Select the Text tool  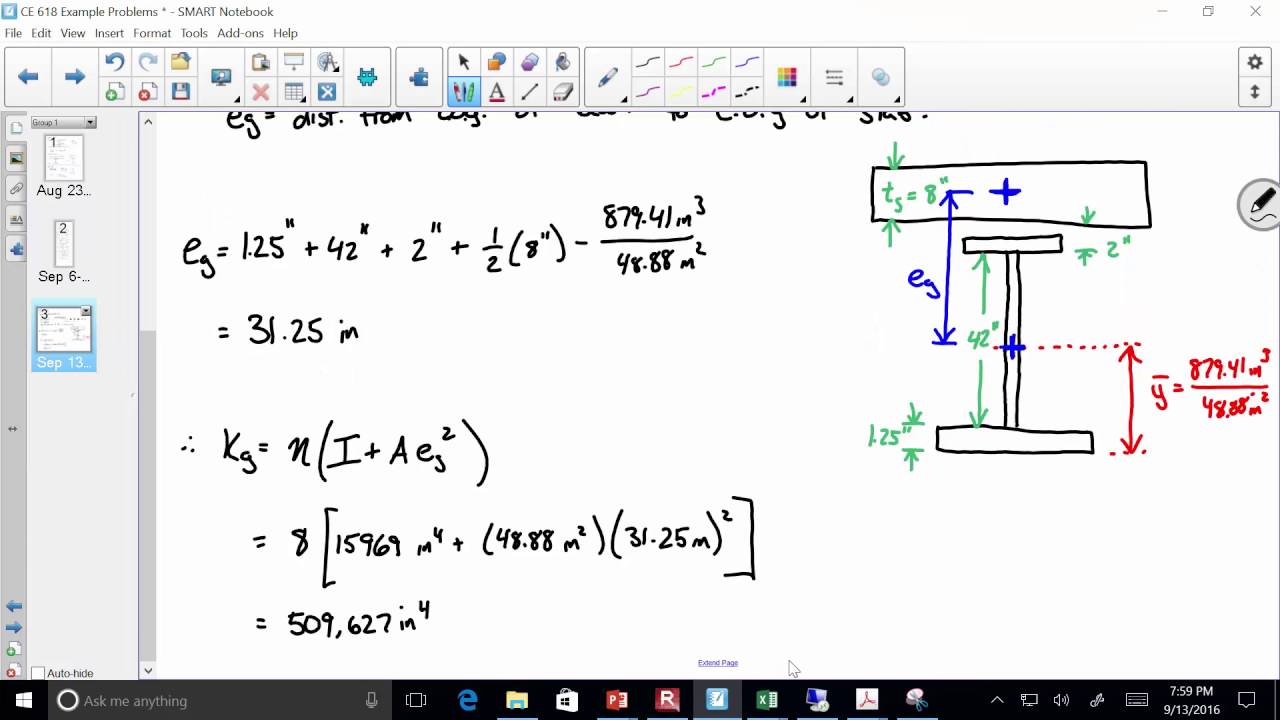(496, 92)
